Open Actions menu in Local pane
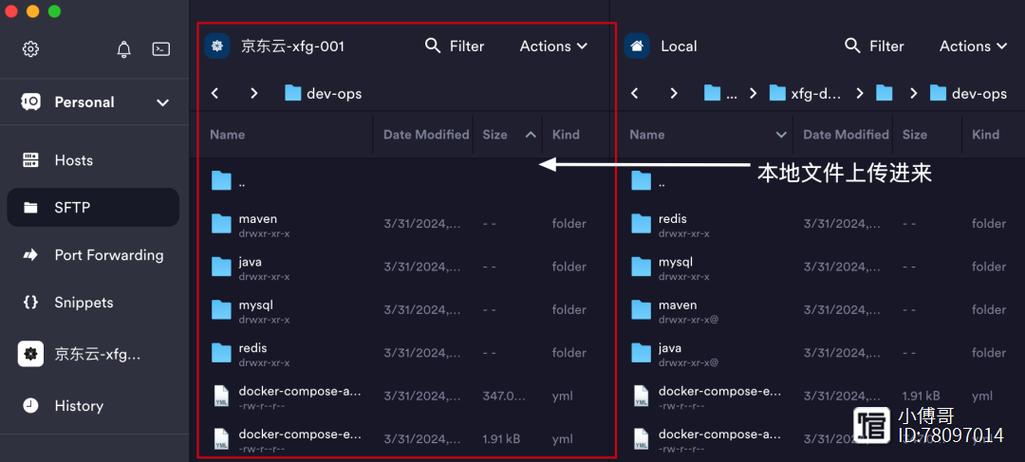Viewport: 1025px width, 462px height. coord(973,46)
